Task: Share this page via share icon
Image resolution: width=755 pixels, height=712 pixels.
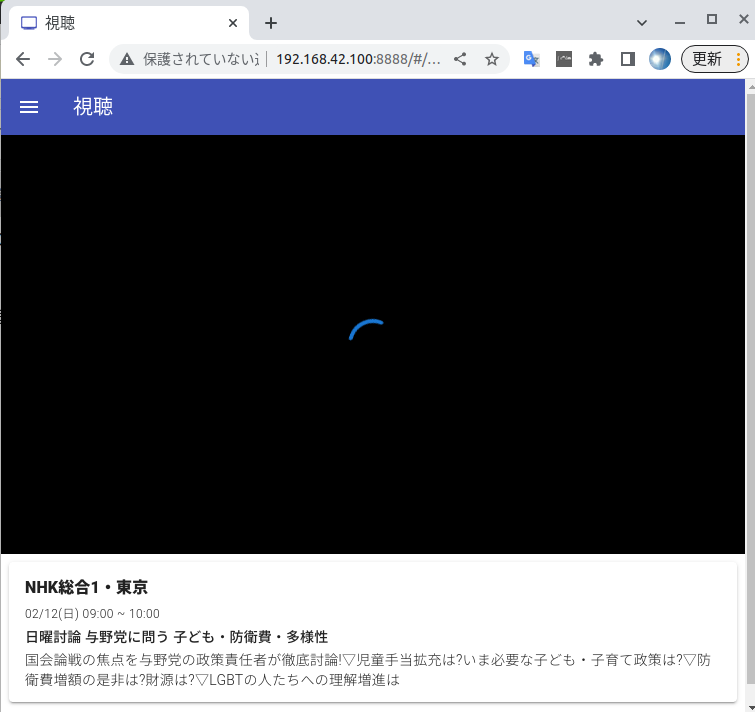Action: pyautogui.click(x=460, y=59)
